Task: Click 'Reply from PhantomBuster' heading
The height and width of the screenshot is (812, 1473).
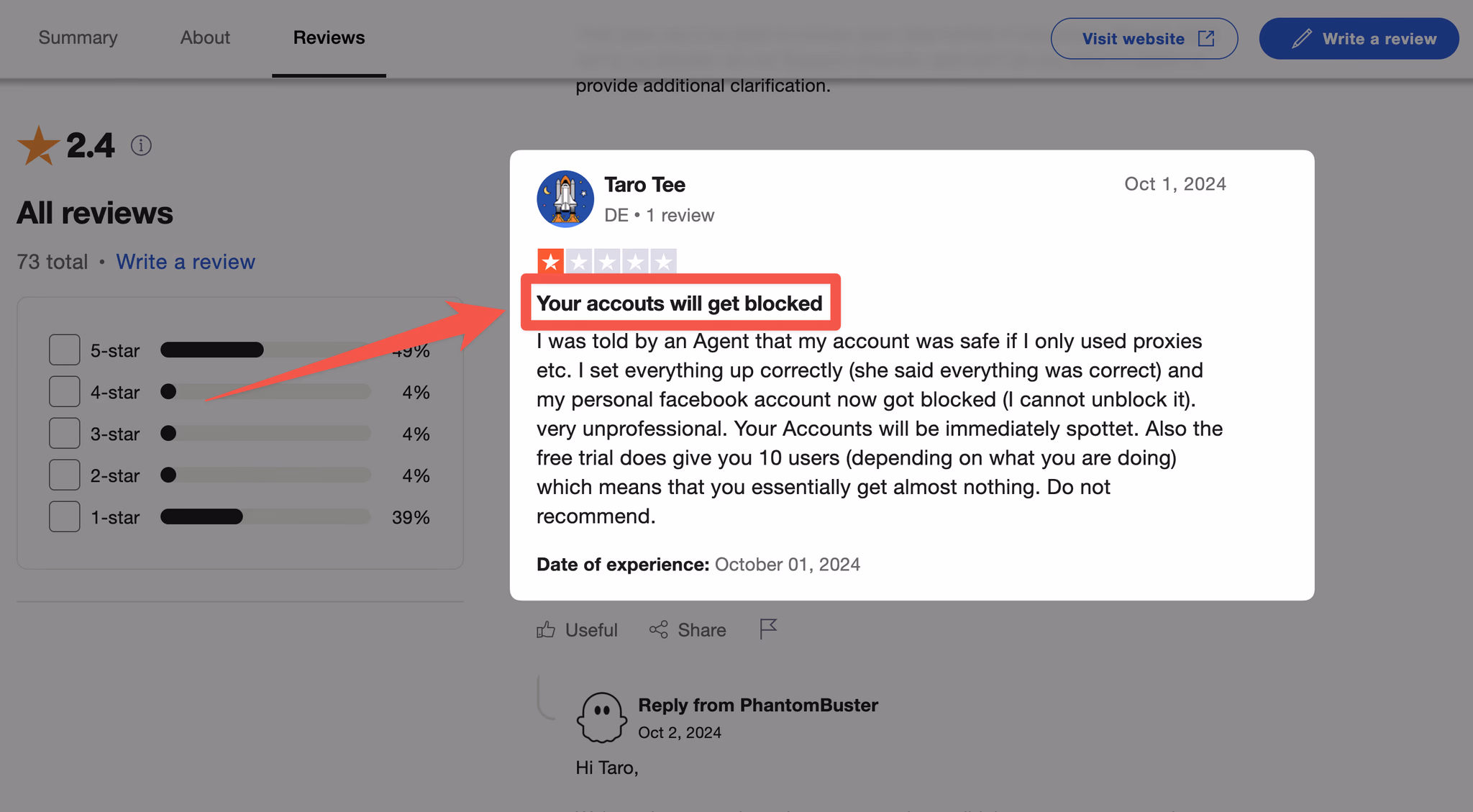Action: pos(758,705)
